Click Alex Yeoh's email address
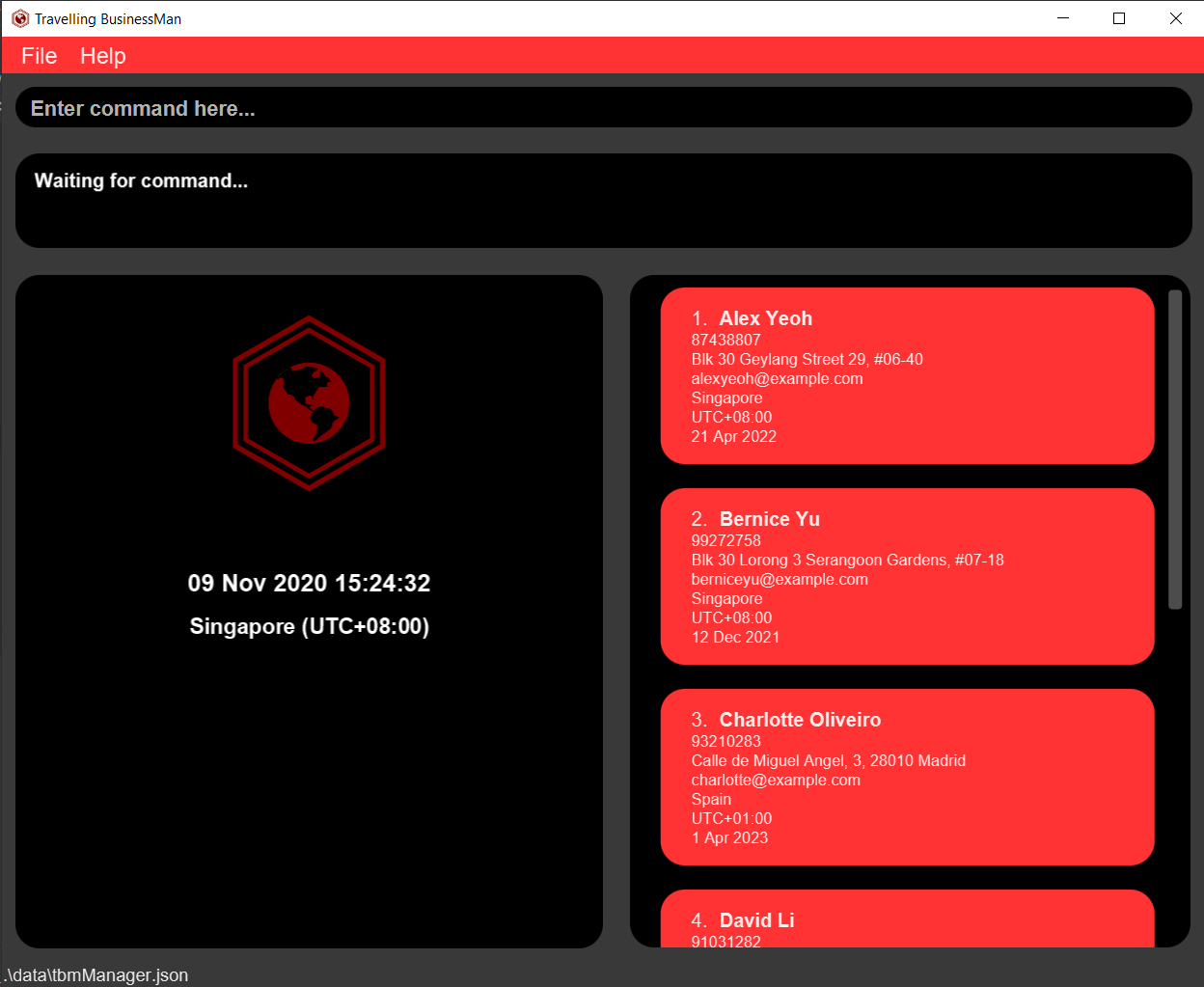Viewport: 1204px width, 987px height. click(x=777, y=378)
